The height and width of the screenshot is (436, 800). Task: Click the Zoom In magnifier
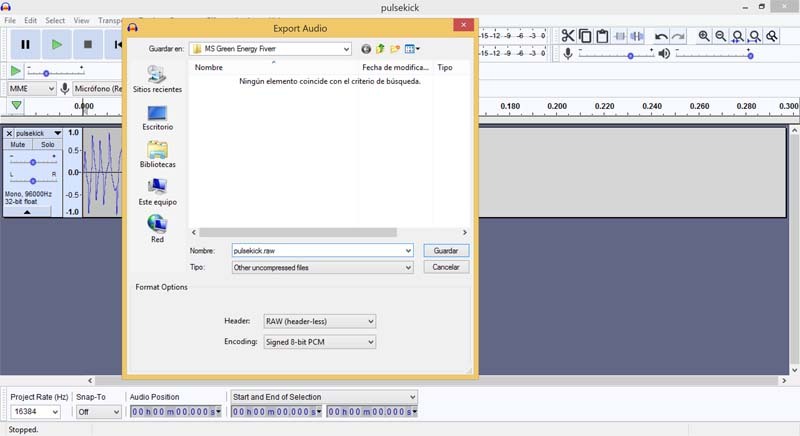coord(704,36)
